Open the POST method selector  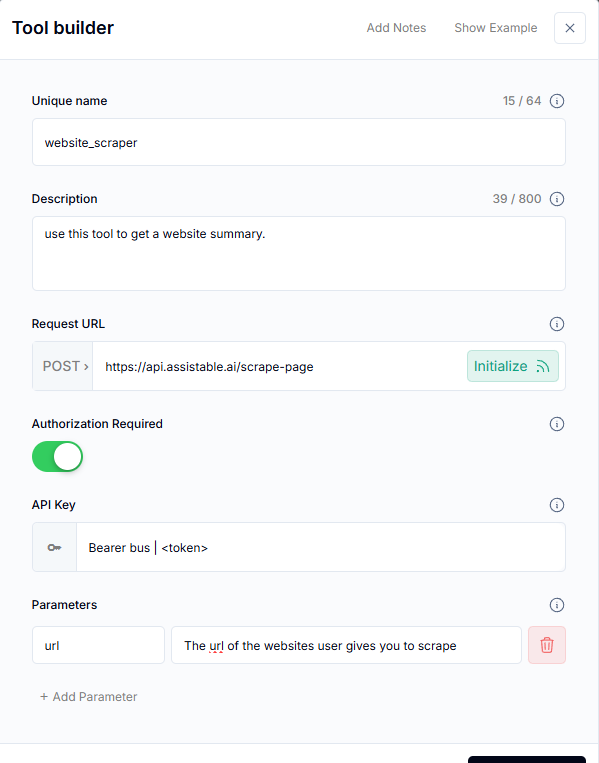pos(63,366)
